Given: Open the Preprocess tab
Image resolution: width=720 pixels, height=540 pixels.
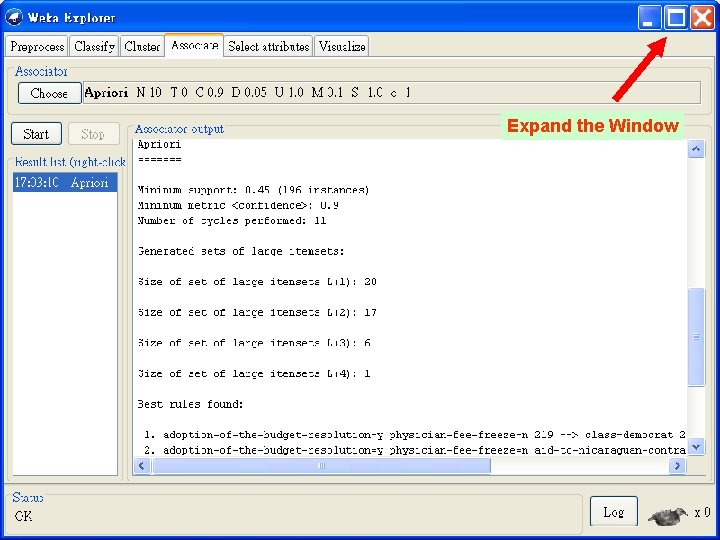Looking at the screenshot, I should [x=37, y=46].
